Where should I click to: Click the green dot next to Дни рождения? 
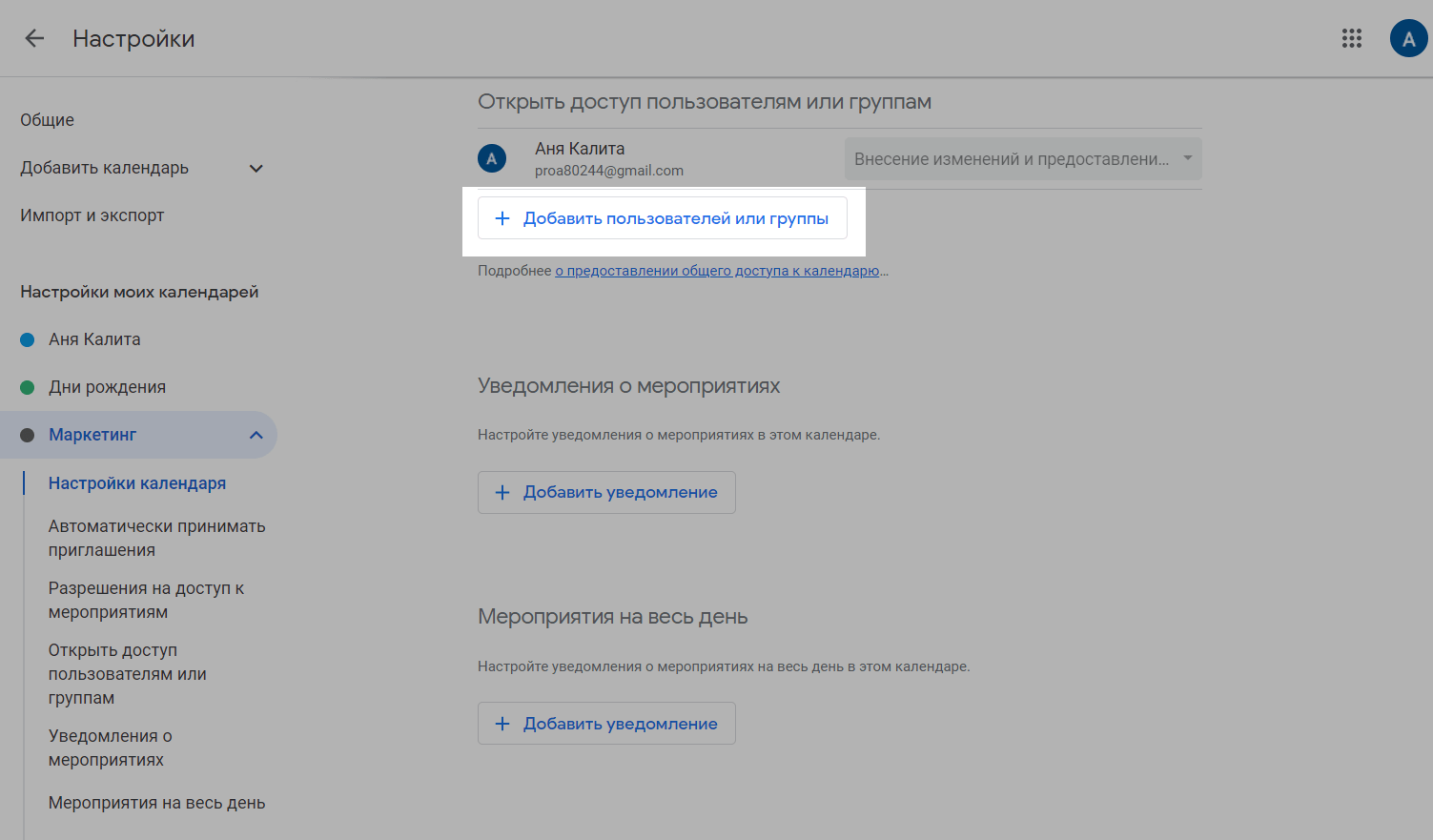(x=28, y=387)
